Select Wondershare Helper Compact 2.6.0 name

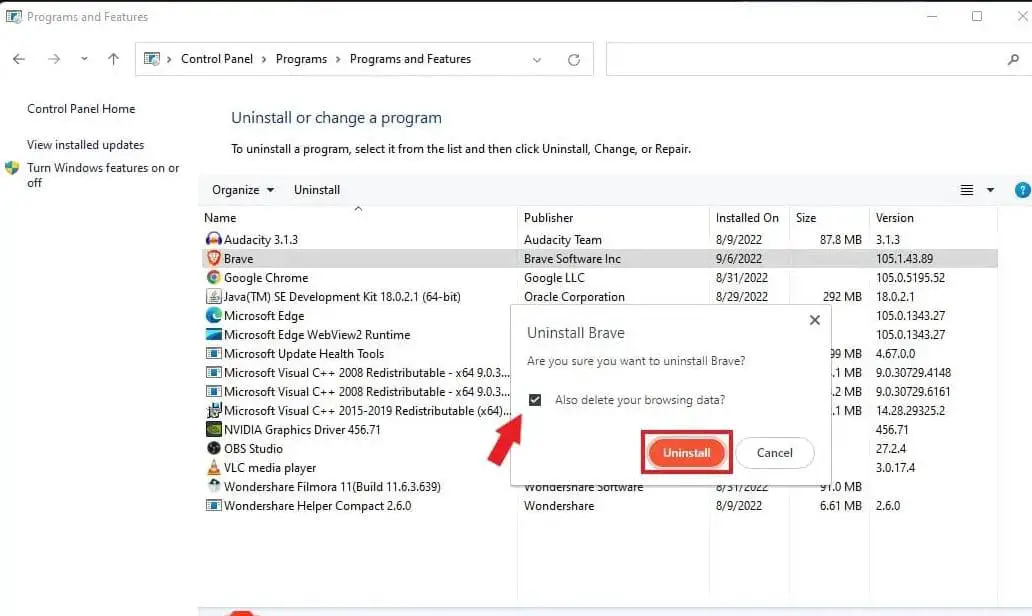(x=317, y=506)
